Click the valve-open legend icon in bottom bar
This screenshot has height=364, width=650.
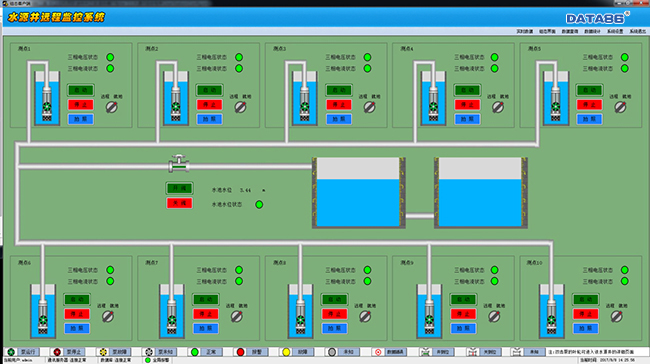[425, 352]
